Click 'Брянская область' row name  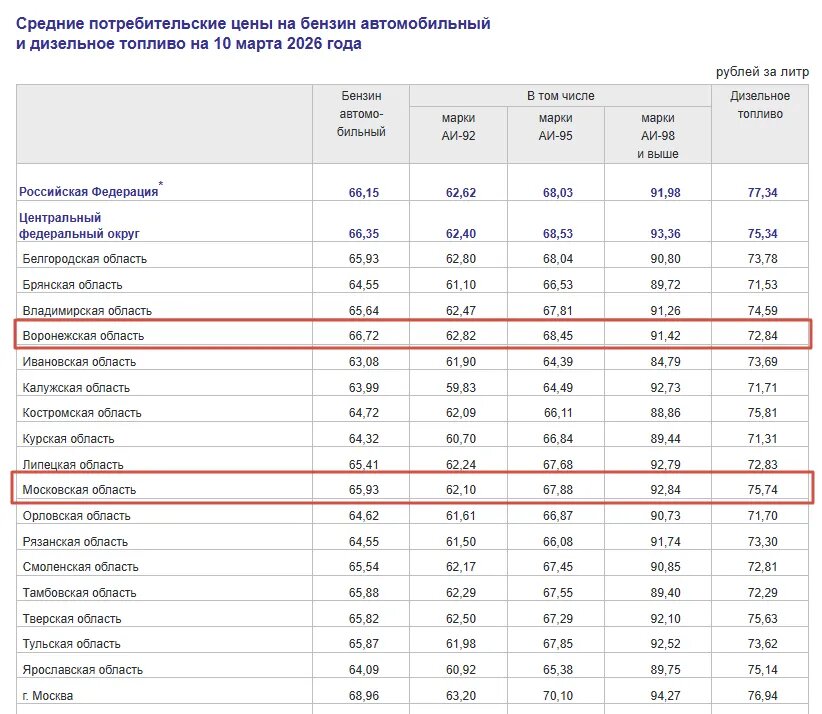click(72, 285)
